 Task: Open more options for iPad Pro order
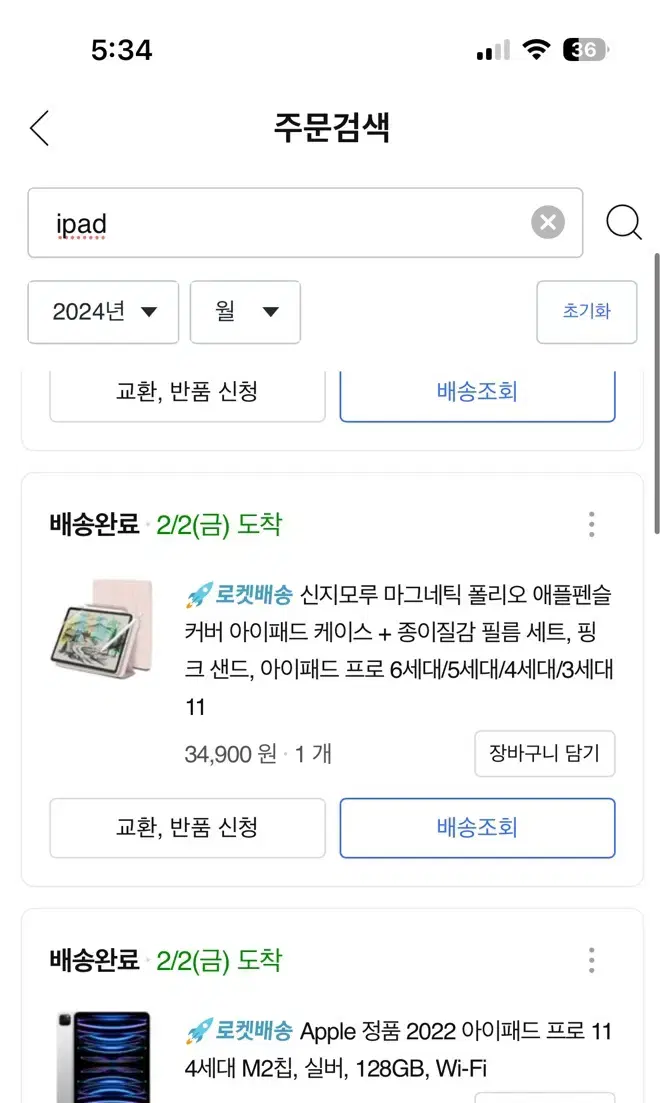point(591,959)
